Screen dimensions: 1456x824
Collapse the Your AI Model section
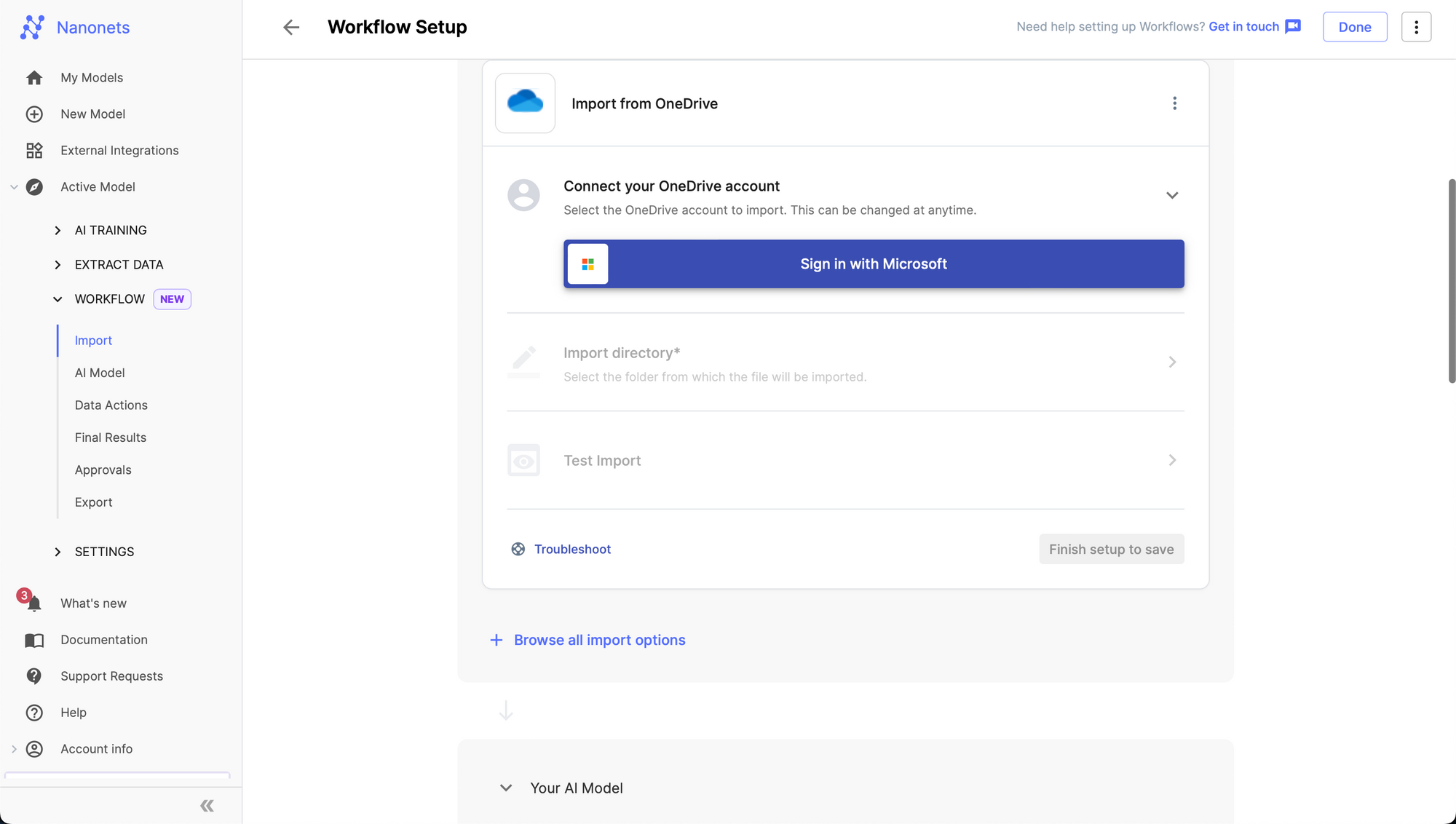click(506, 788)
